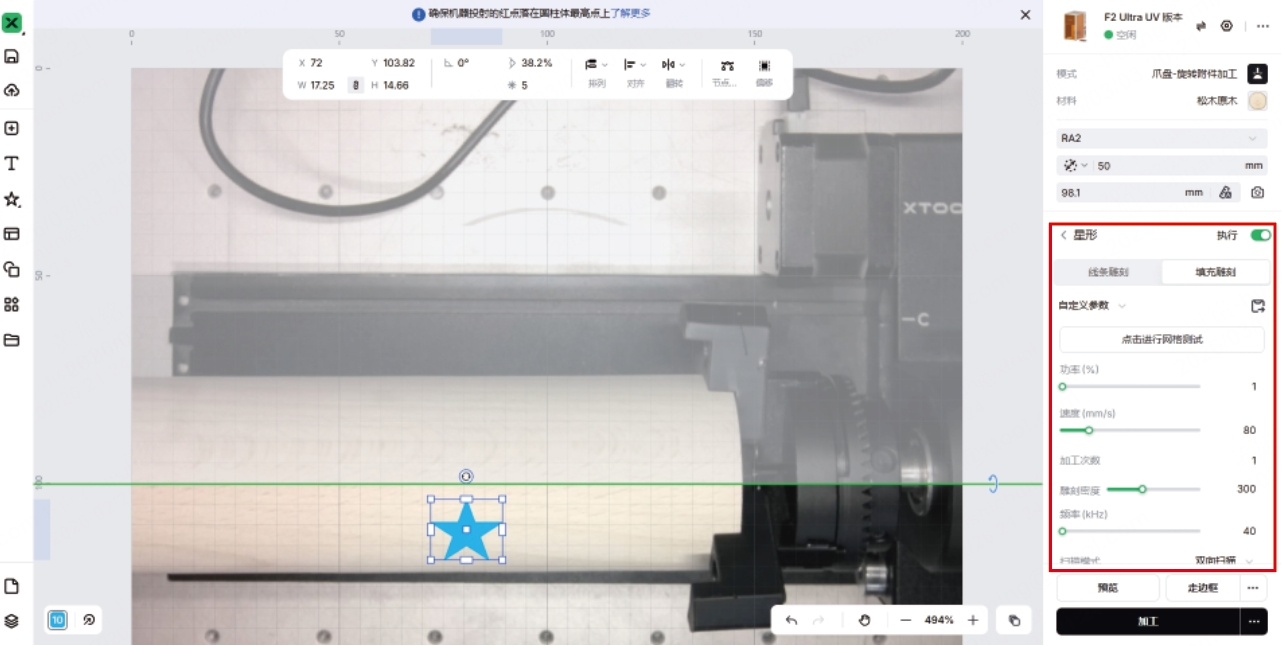This screenshot has width=1282, height=646.
Task: Click the camera refresh icon beside 98.1 mm
Action: point(1257,192)
